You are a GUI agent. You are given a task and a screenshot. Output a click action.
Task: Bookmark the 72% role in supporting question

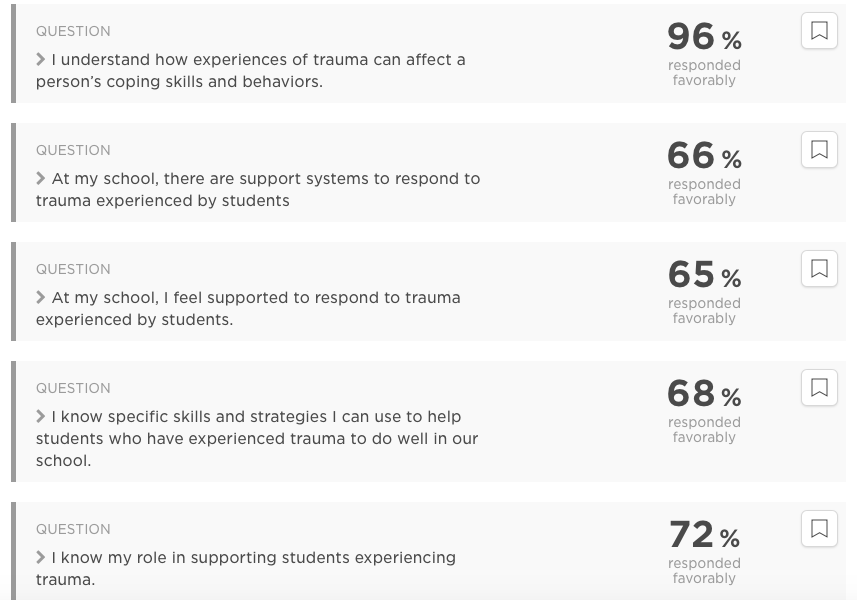click(819, 529)
